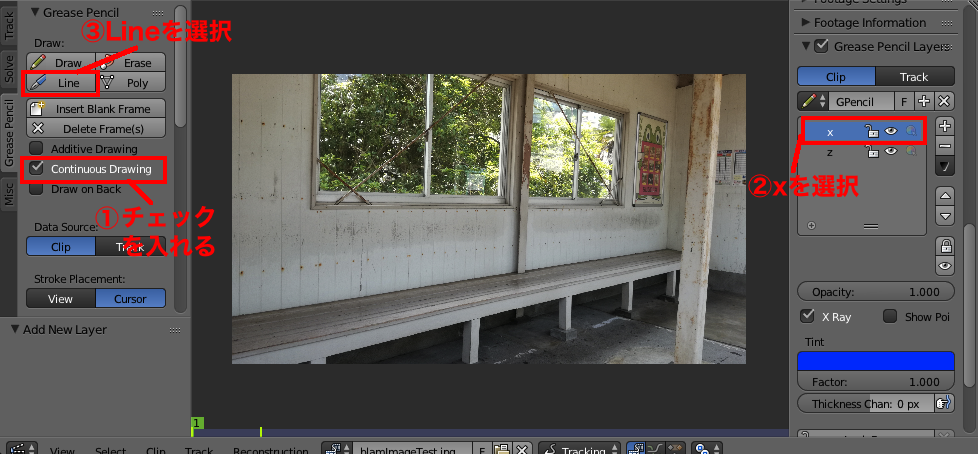Enable Draw on Back checkbox
This screenshot has width=978, height=454.
(37, 188)
